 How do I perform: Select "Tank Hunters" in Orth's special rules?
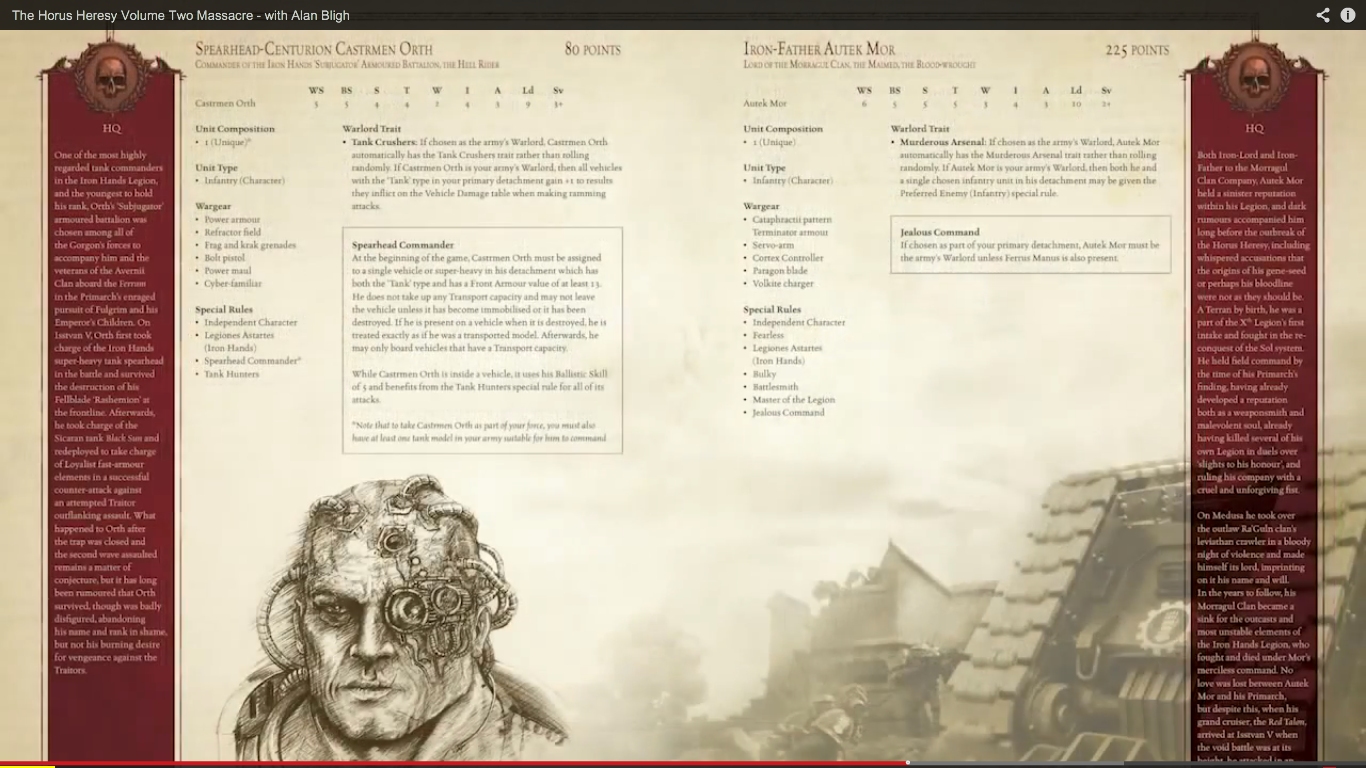[232, 374]
